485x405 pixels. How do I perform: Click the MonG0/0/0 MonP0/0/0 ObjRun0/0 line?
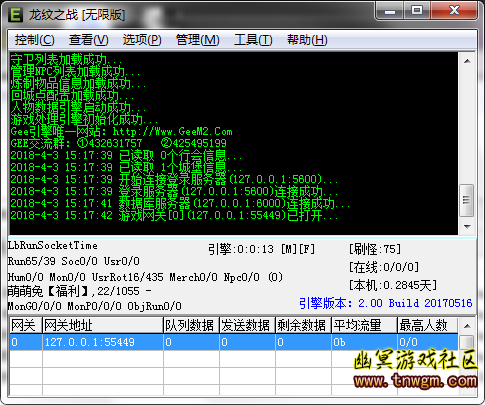[95, 306]
